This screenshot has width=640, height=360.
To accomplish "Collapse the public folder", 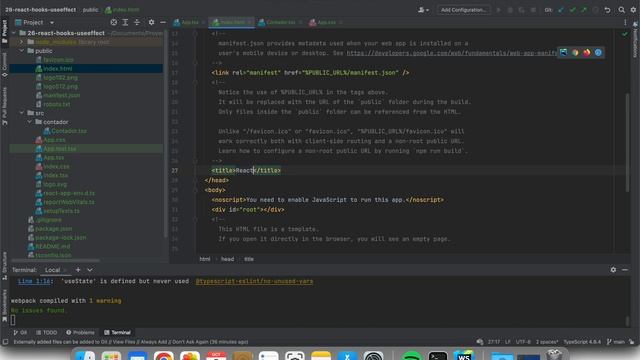I will click(22, 51).
